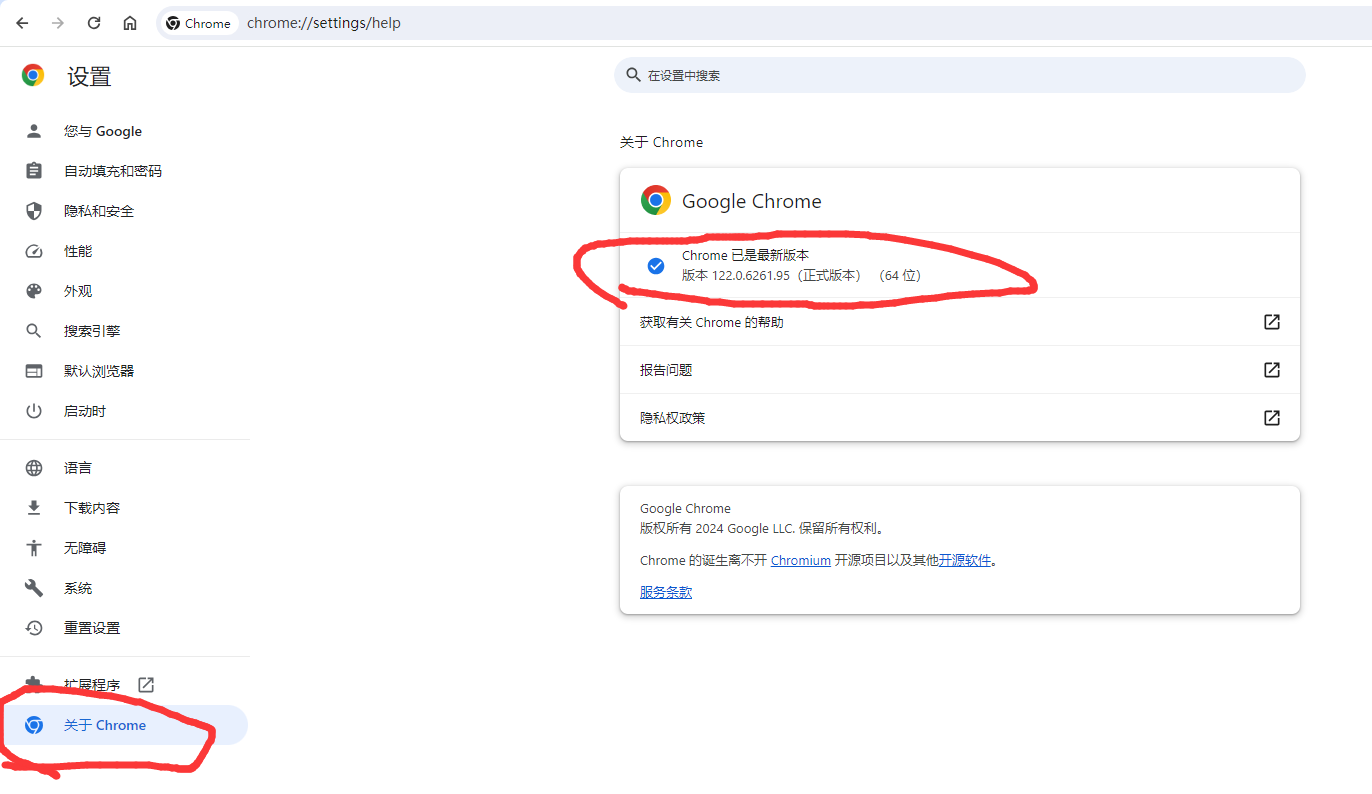Image resolution: width=1372 pixels, height=794 pixels.
Task: Click the magnifier icon for 搜索引擎
Action: click(x=34, y=331)
